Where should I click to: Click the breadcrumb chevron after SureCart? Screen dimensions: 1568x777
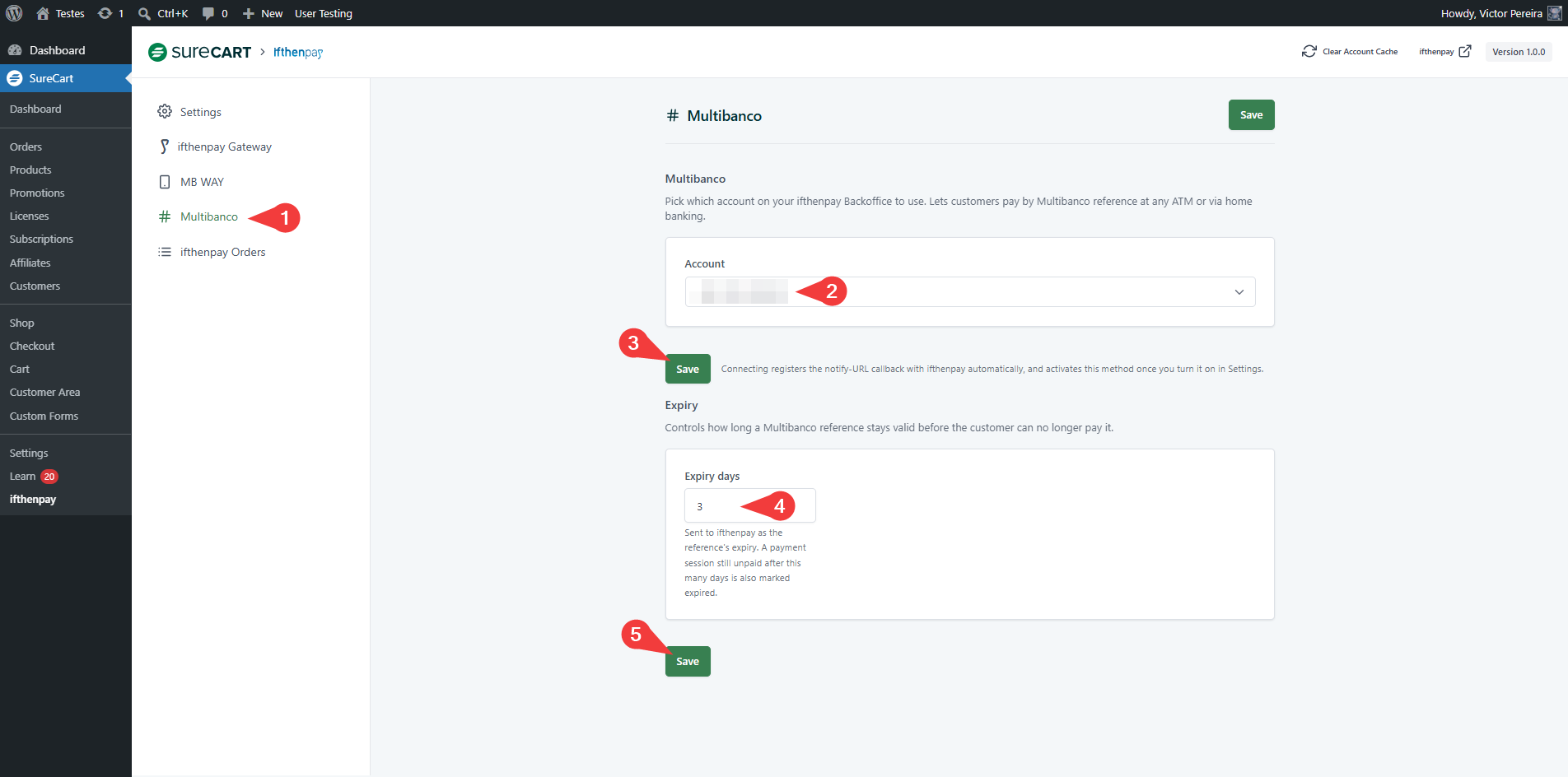point(263,52)
